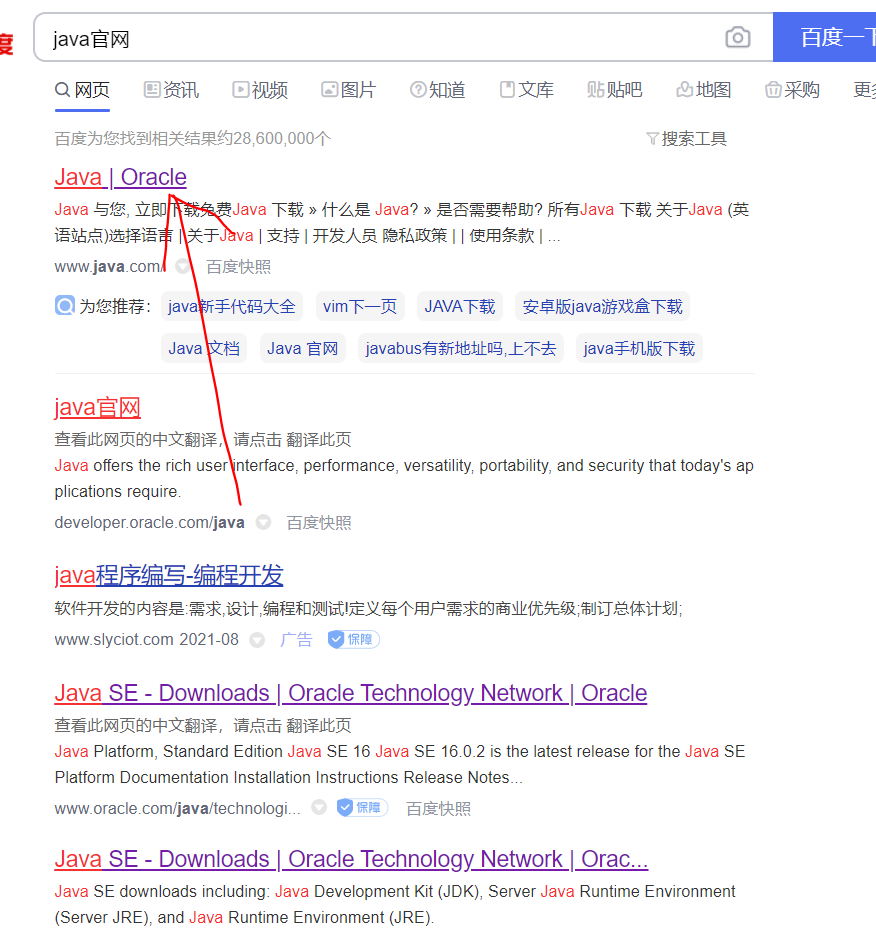Image resolution: width=876 pixels, height=931 pixels.
Task: Open 百度快照 for www.oracle.com result
Action: 438,809
